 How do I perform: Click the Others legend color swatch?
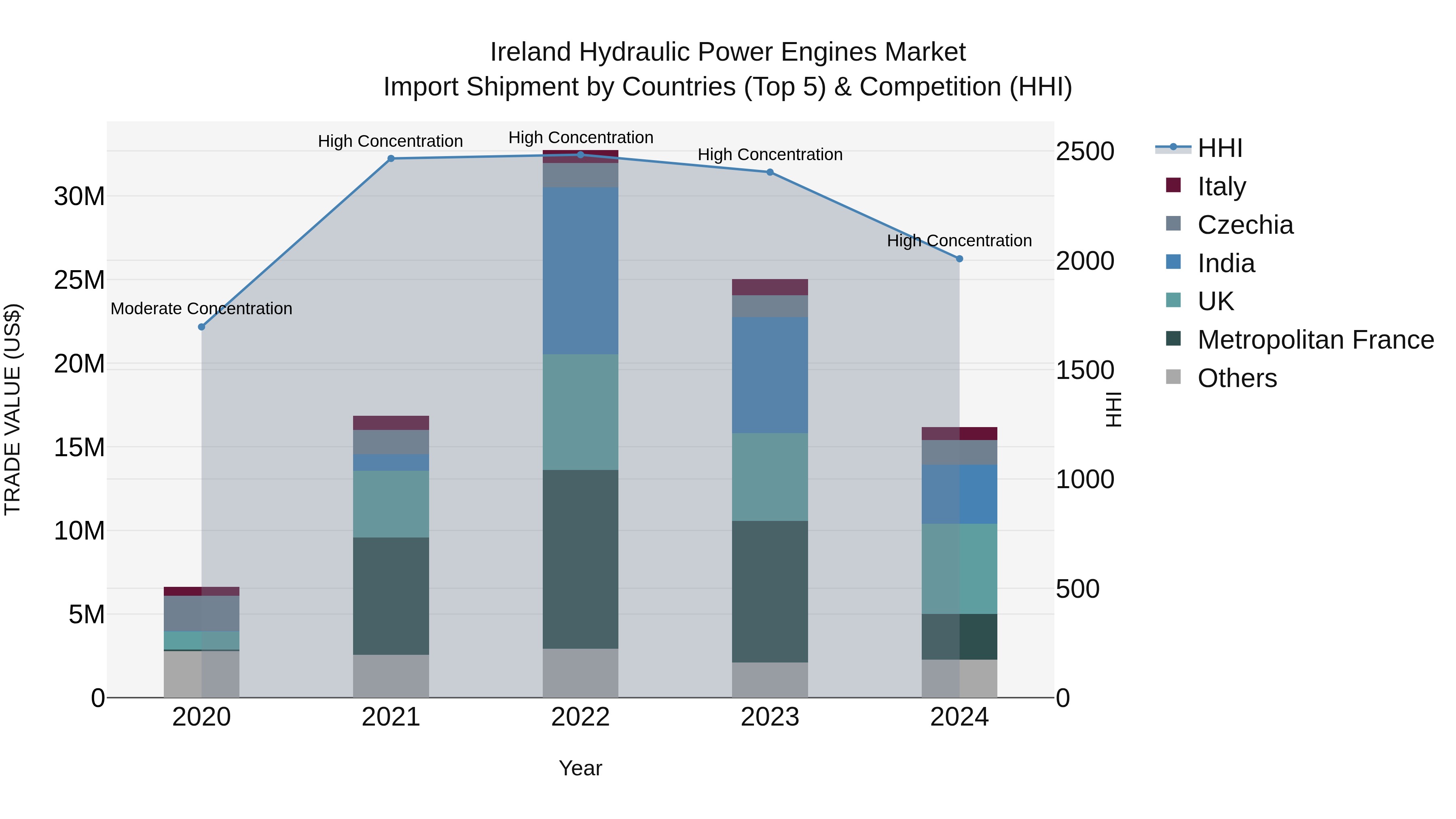(x=1173, y=377)
